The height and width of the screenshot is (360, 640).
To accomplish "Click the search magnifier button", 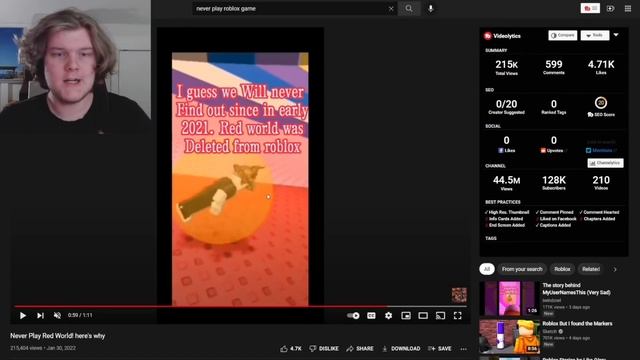I will [x=409, y=9].
